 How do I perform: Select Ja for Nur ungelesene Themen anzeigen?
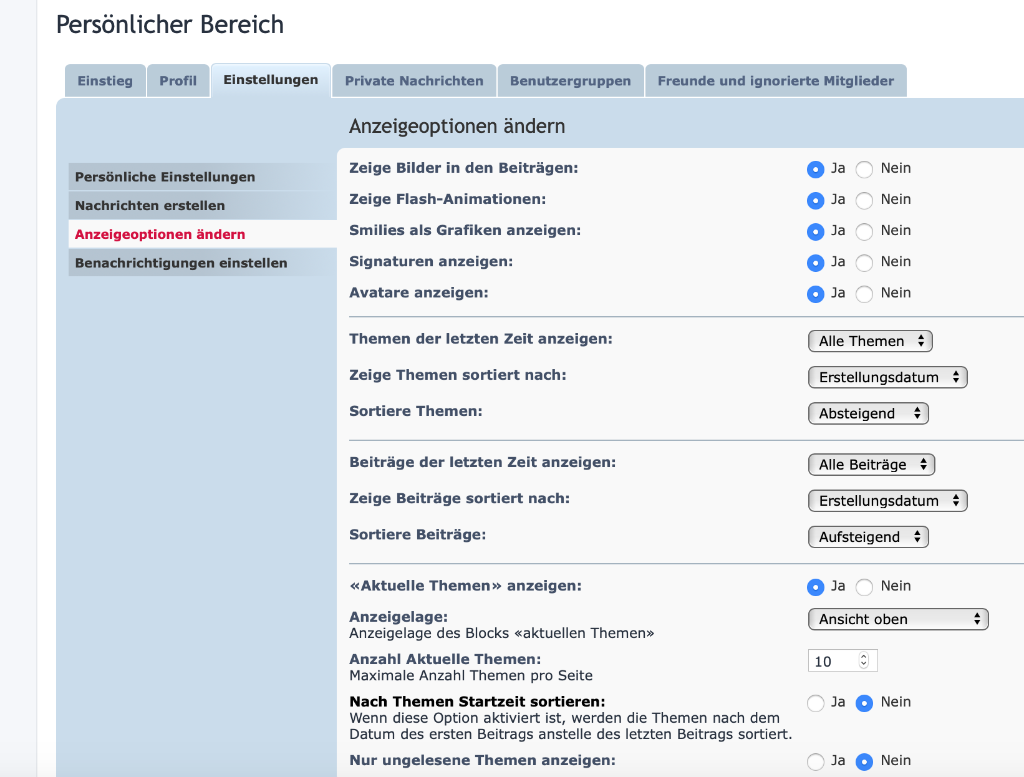click(816, 761)
